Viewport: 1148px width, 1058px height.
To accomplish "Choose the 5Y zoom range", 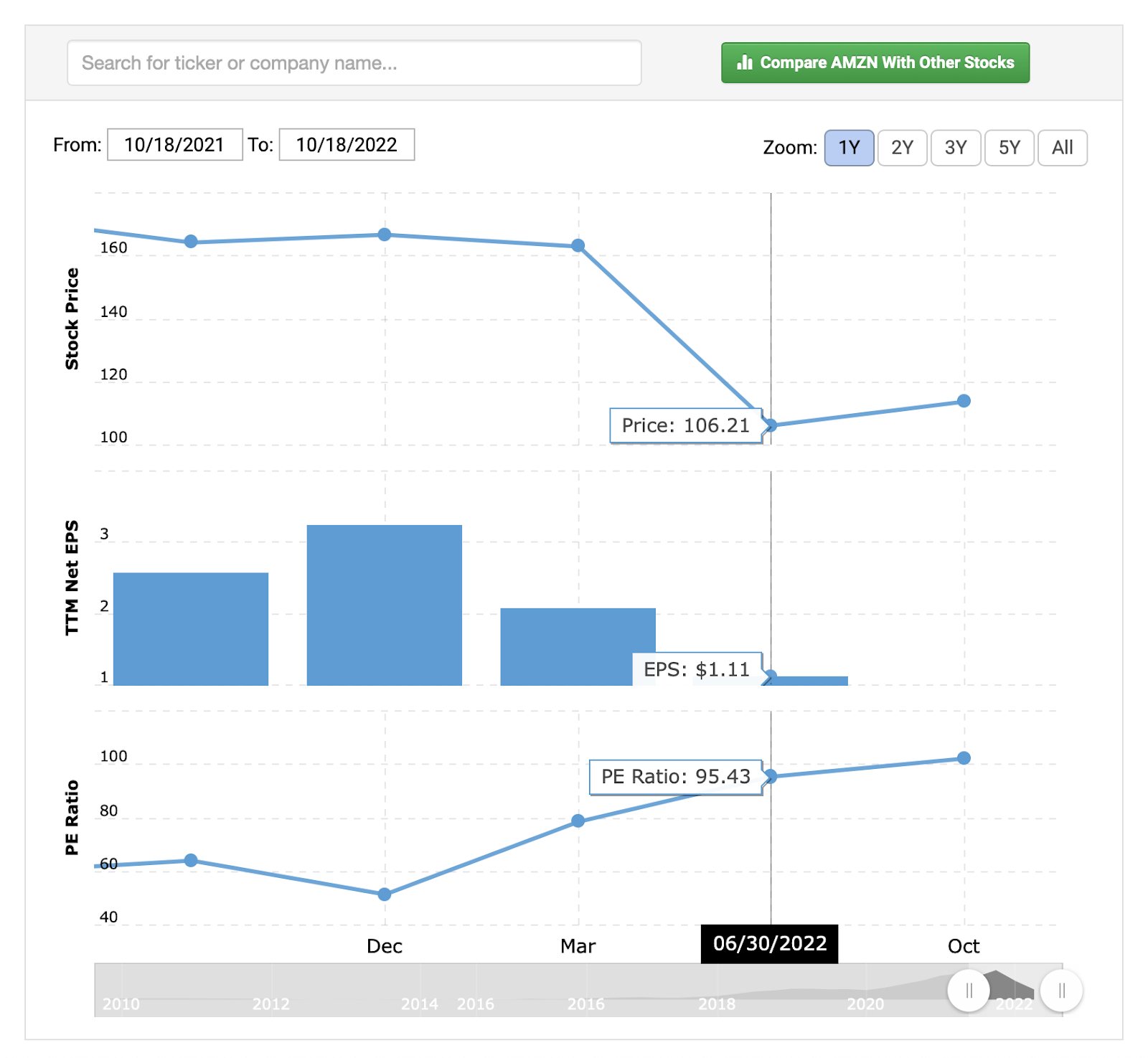I will [x=1009, y=148].
